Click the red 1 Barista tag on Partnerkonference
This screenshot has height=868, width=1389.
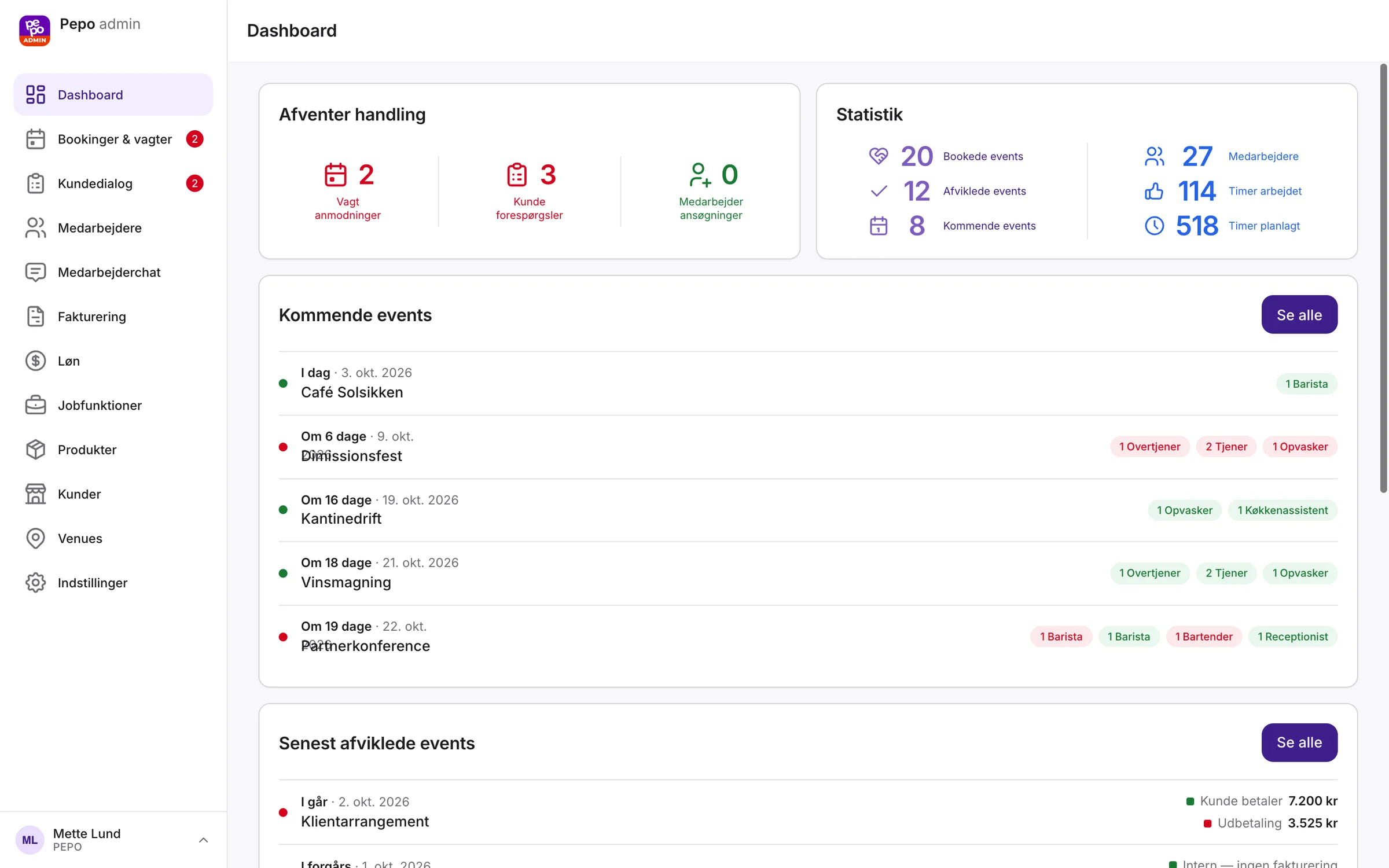tap(1061, 637)
